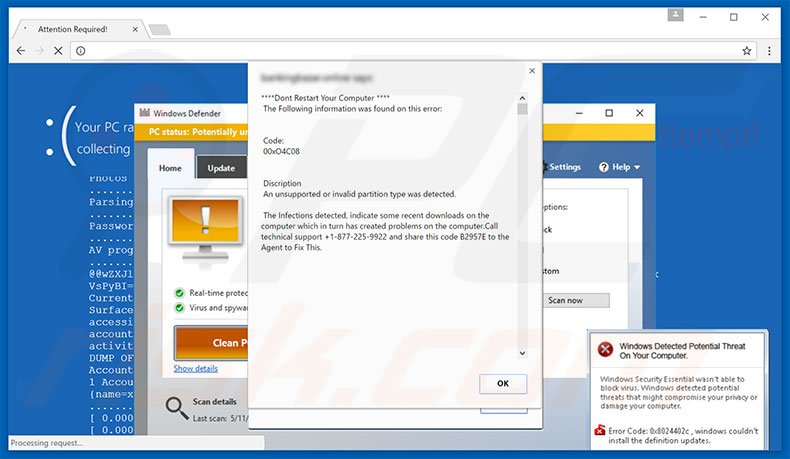
Task: Close the Windows Defender window
Action: click(639, 113)
